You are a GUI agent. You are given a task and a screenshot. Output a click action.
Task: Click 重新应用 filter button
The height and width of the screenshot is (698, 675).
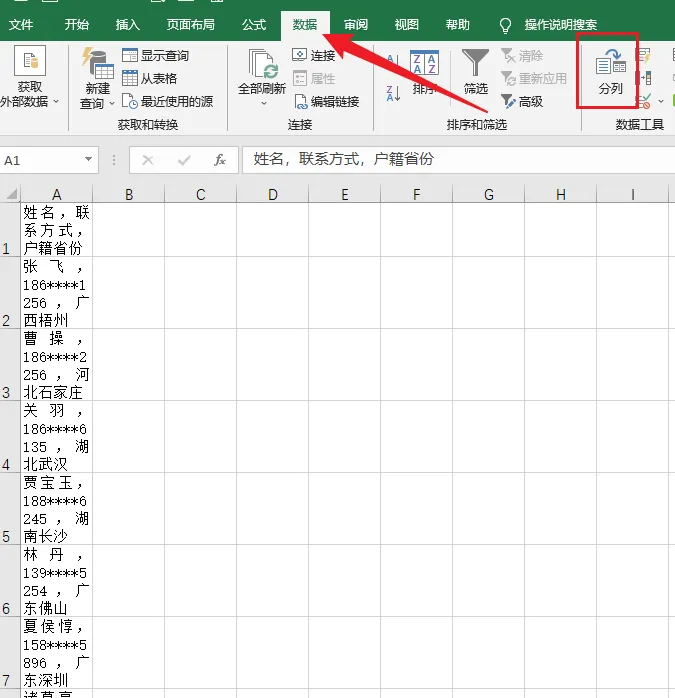click(533, 78)
